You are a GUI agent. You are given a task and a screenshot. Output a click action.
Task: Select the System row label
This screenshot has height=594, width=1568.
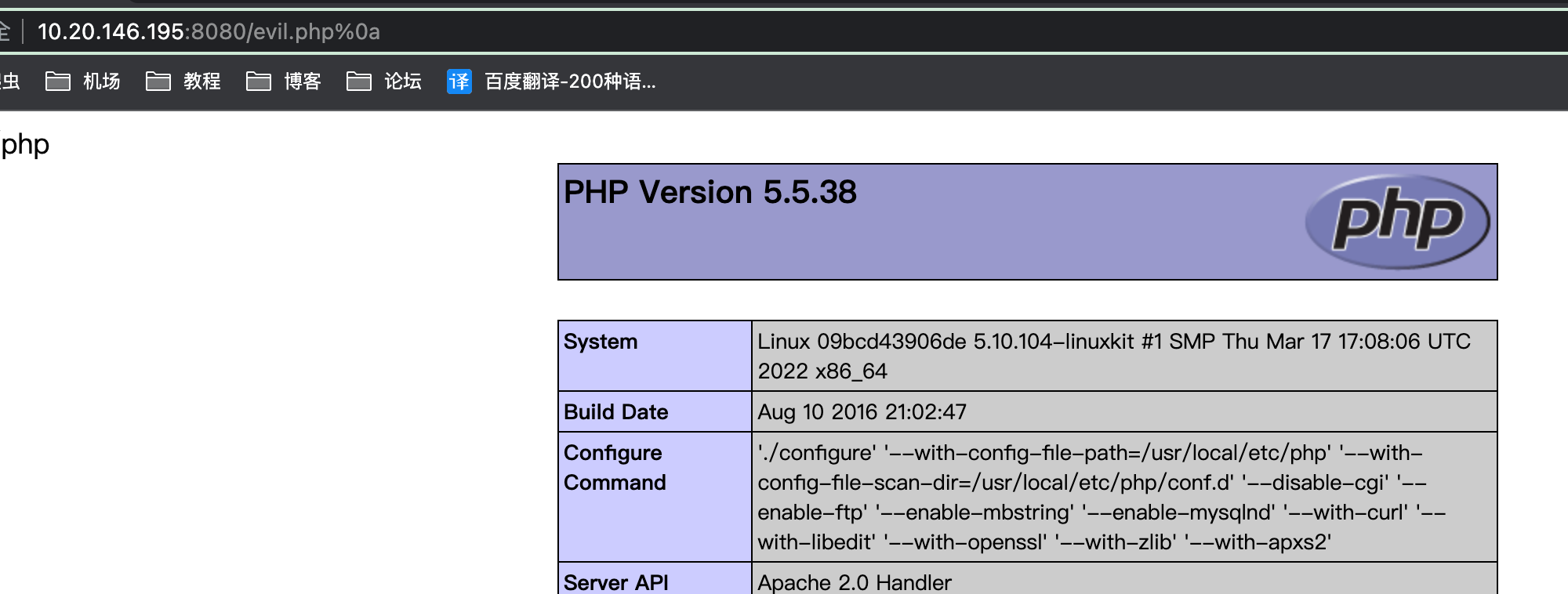[x=601, y=342]
